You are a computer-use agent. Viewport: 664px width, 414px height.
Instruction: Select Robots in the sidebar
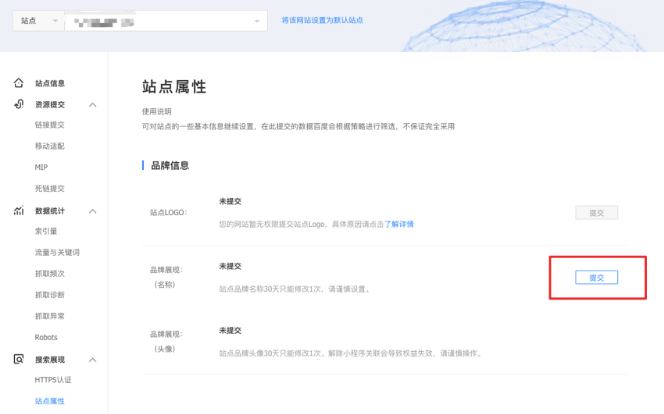point(46,337)
